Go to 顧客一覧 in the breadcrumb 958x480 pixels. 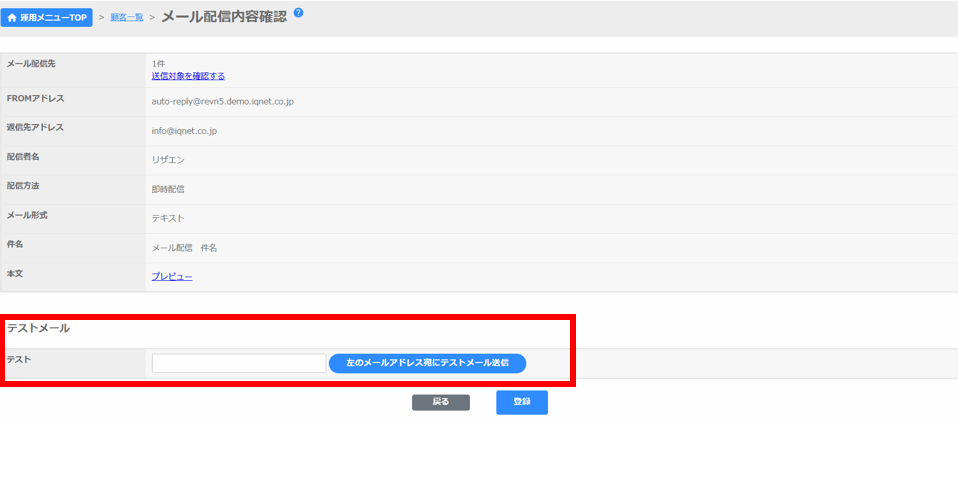click(126, 17)
